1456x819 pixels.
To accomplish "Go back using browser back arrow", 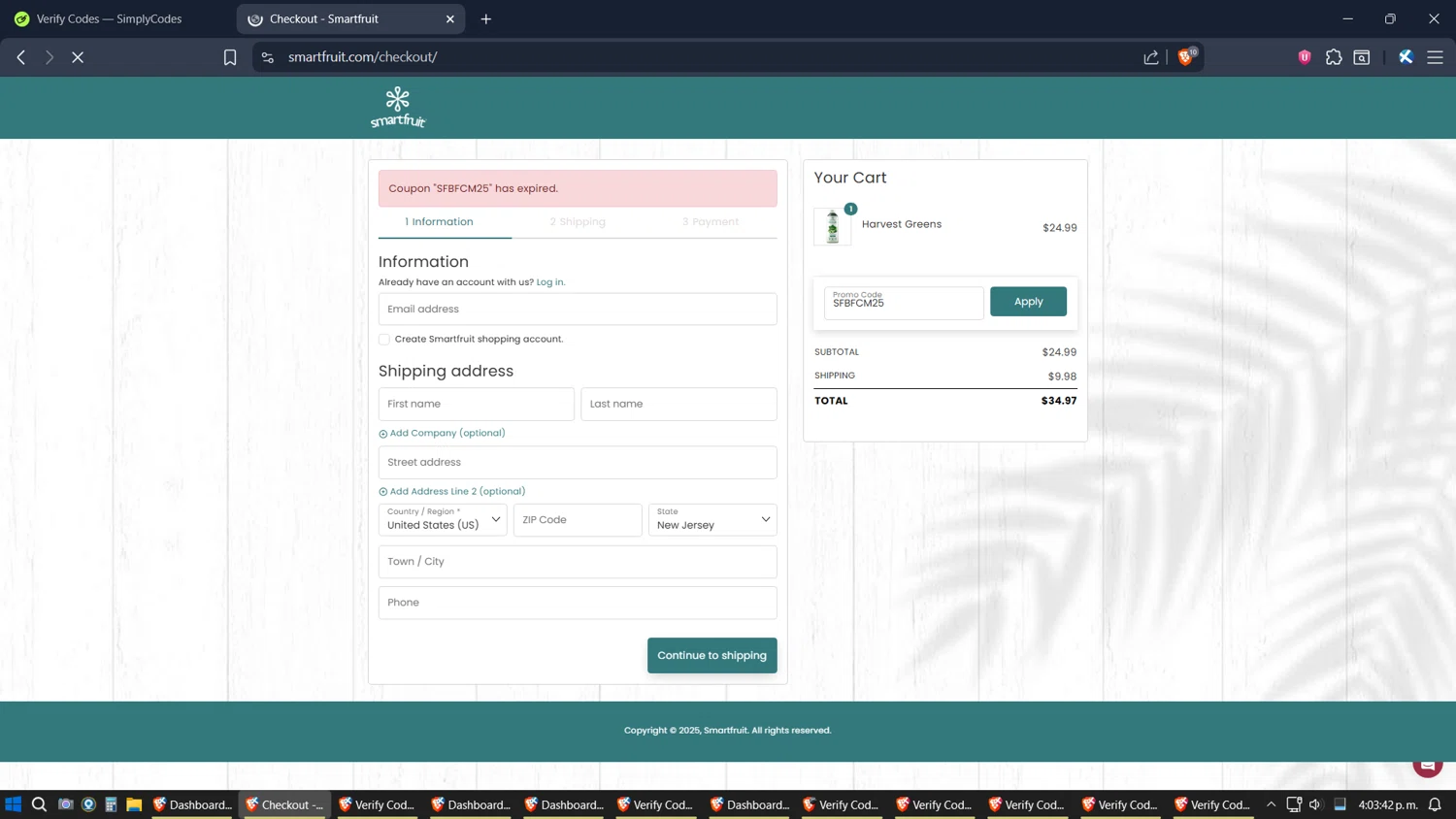I will (21, 57).
